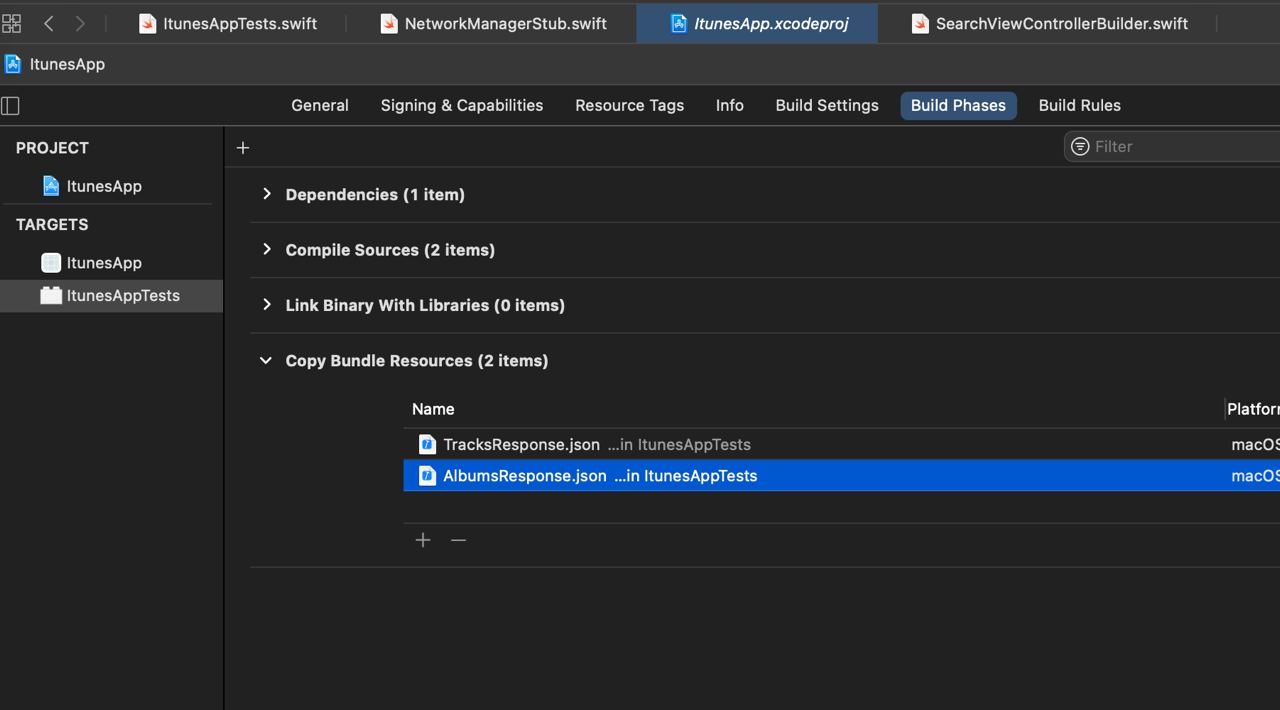Image resolution: width=1280 pixels, height=710 pixels.
Task: Go back with the left chevron
Action: 48,23
